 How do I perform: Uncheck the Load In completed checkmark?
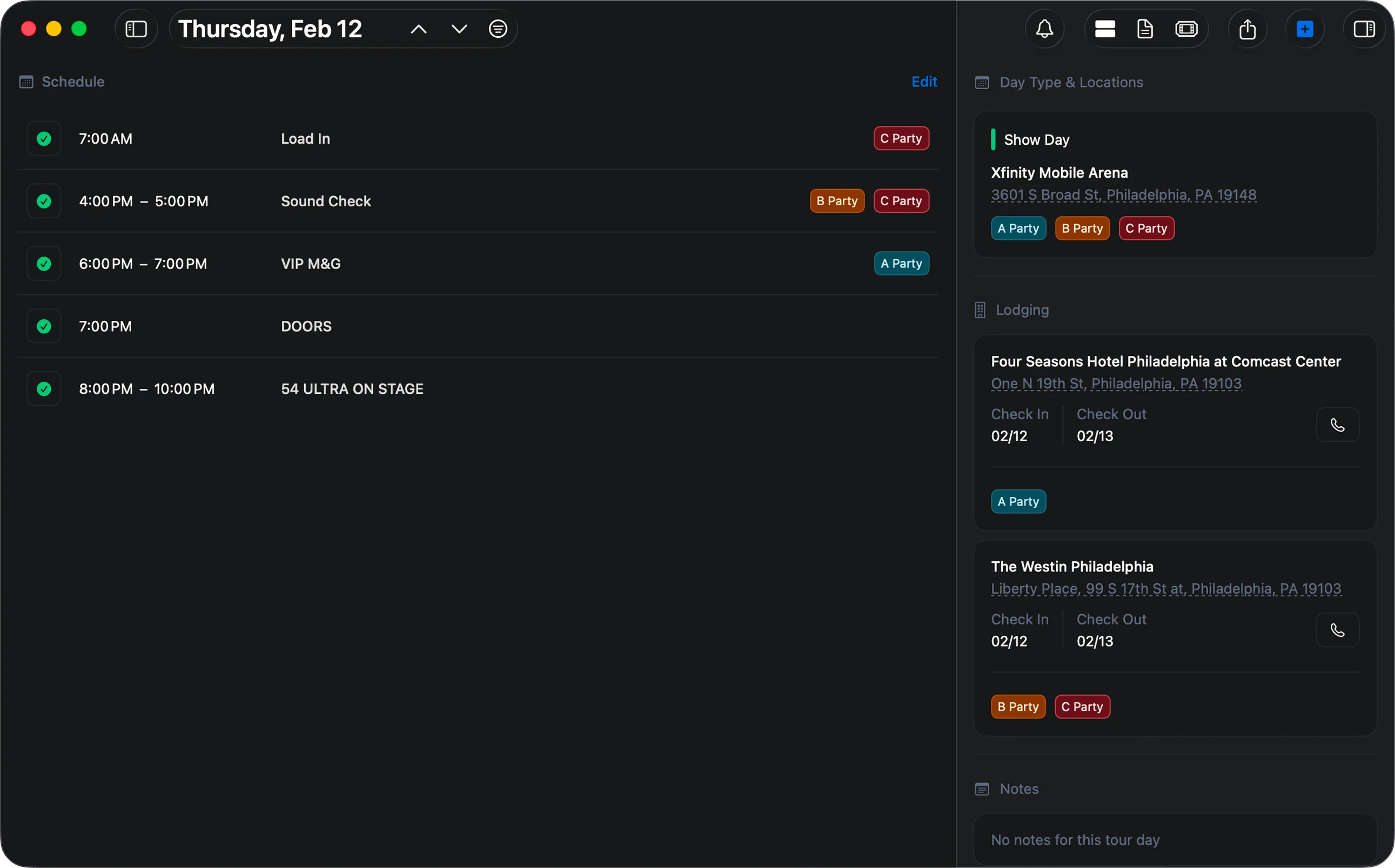point(43,138)
